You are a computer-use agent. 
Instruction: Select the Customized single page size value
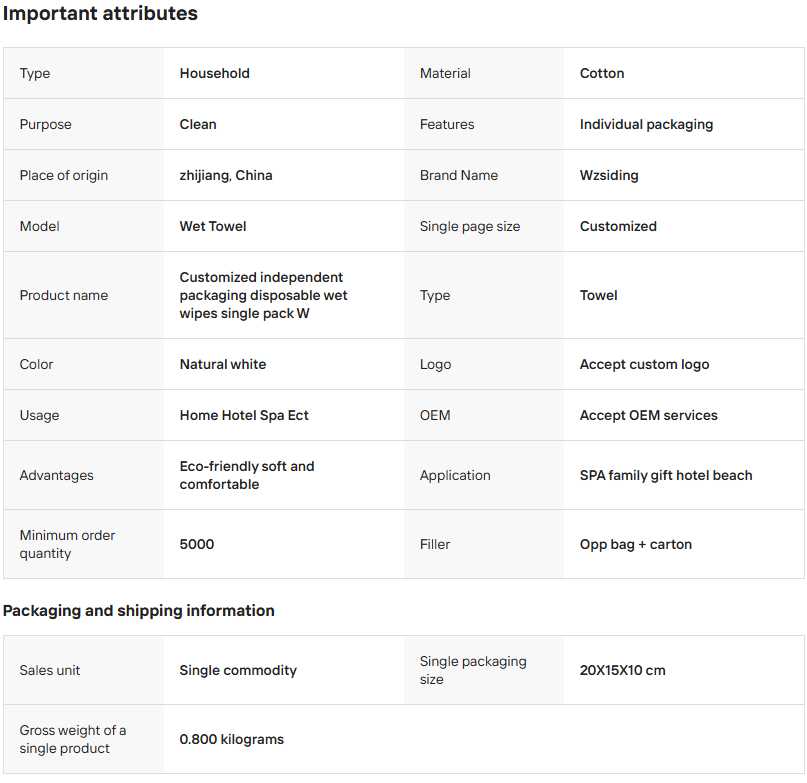tap(618, 227)
